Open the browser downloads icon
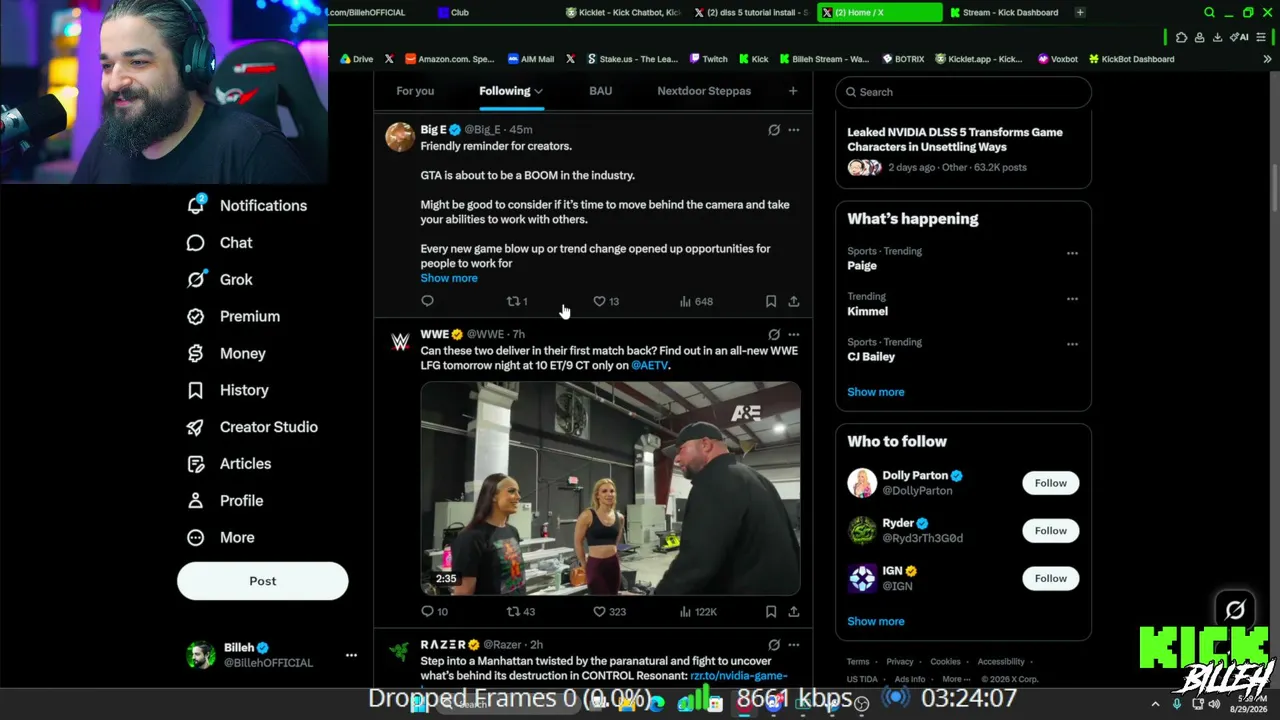 pyautogui.click(x=1217, y=38)
